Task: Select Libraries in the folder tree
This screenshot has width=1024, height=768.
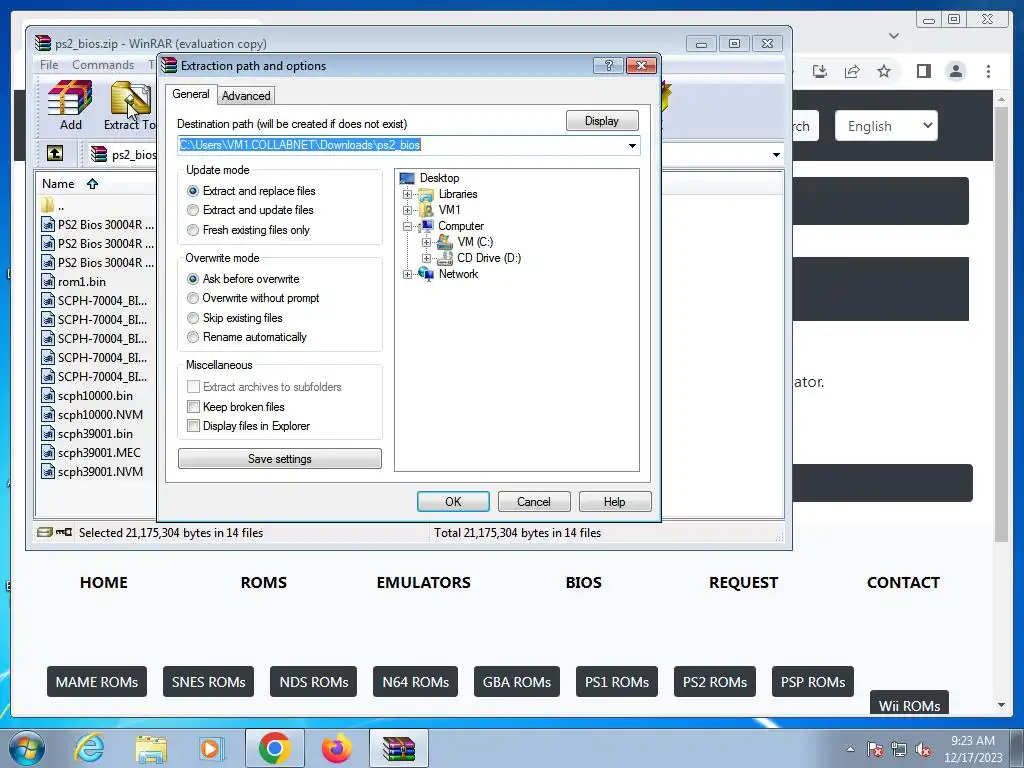Action: click(457, 194)
